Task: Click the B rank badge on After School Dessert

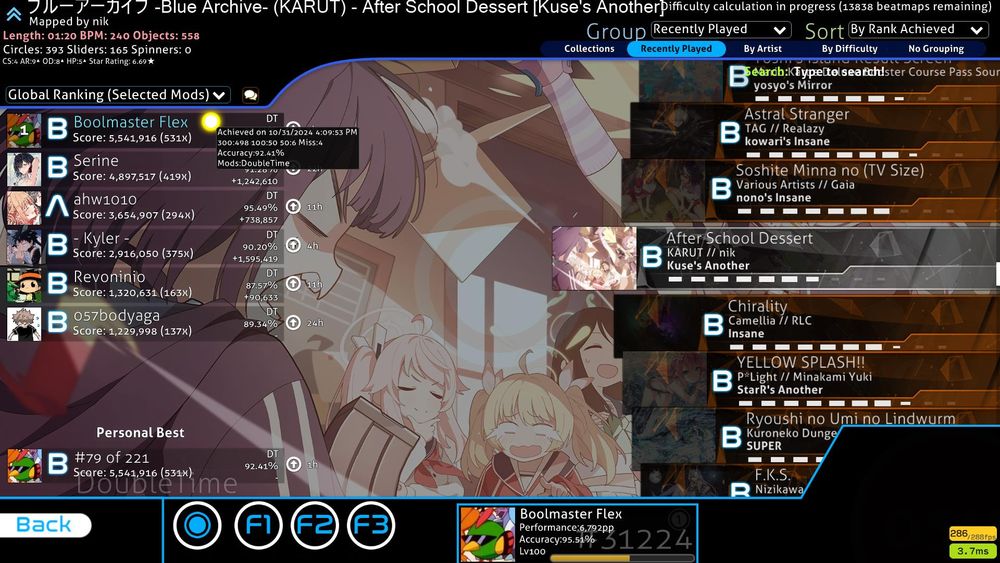Action: [x=652, y=257]
